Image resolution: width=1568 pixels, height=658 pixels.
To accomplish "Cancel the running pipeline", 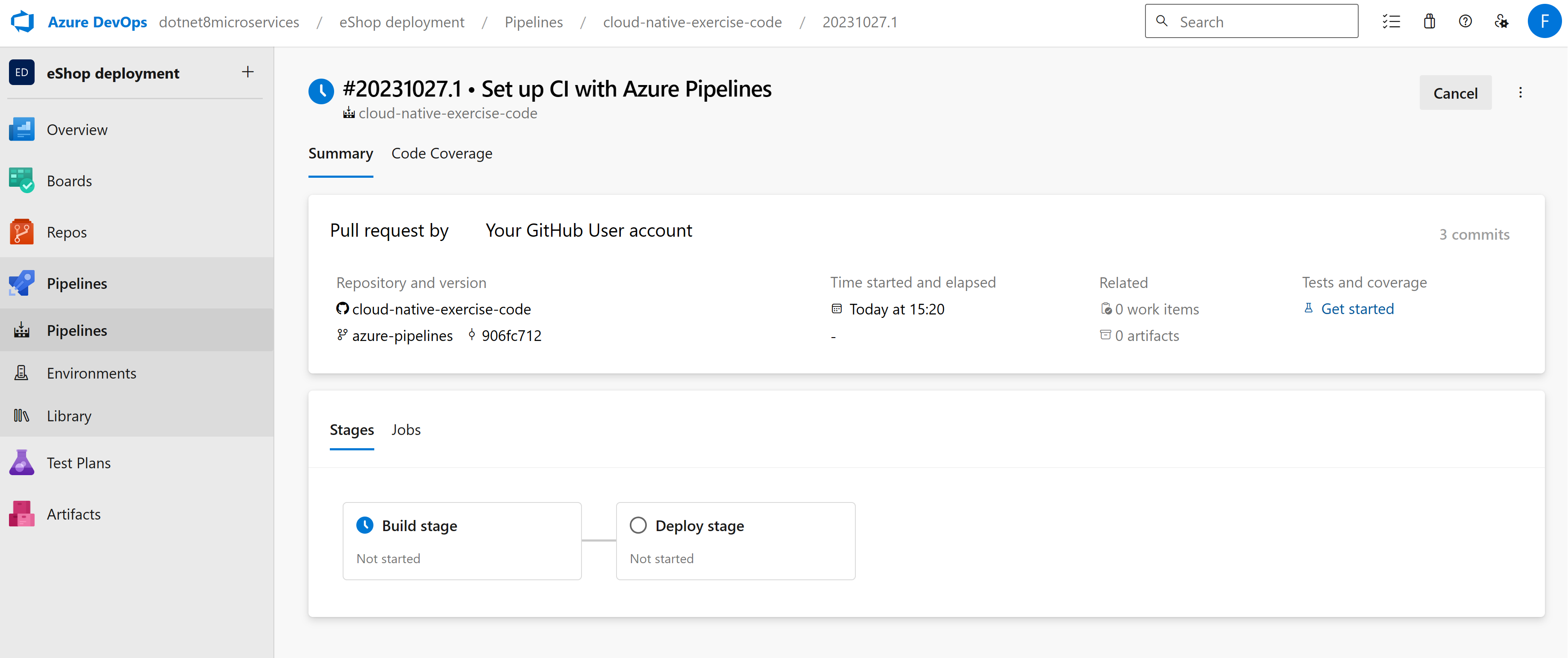I will 1455,93.
